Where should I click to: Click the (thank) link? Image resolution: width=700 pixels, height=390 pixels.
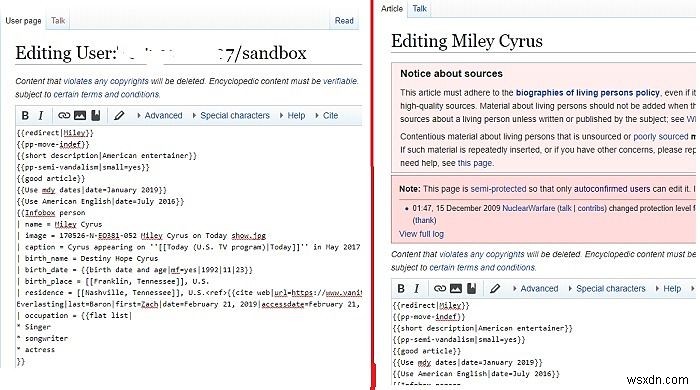pos(424,220)
